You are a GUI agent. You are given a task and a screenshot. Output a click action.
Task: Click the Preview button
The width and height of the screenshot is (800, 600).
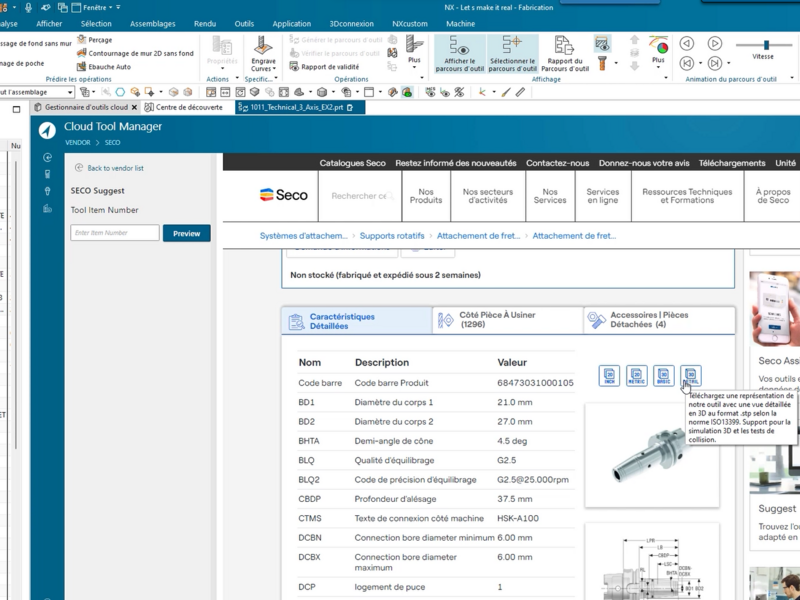pyautogui.click(x=187, y=233)
